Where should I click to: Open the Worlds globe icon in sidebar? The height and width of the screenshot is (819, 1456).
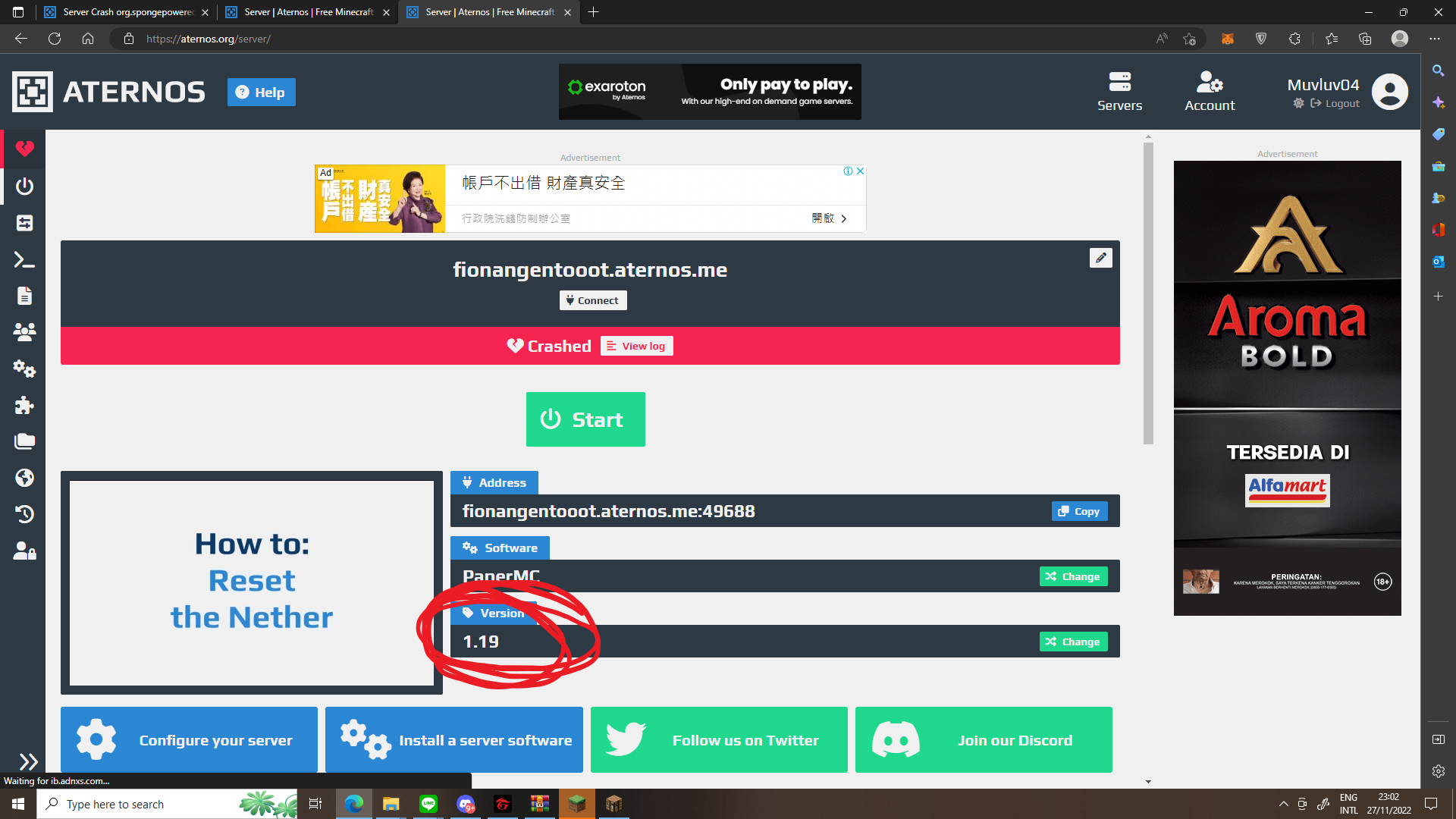click(24, 478)
